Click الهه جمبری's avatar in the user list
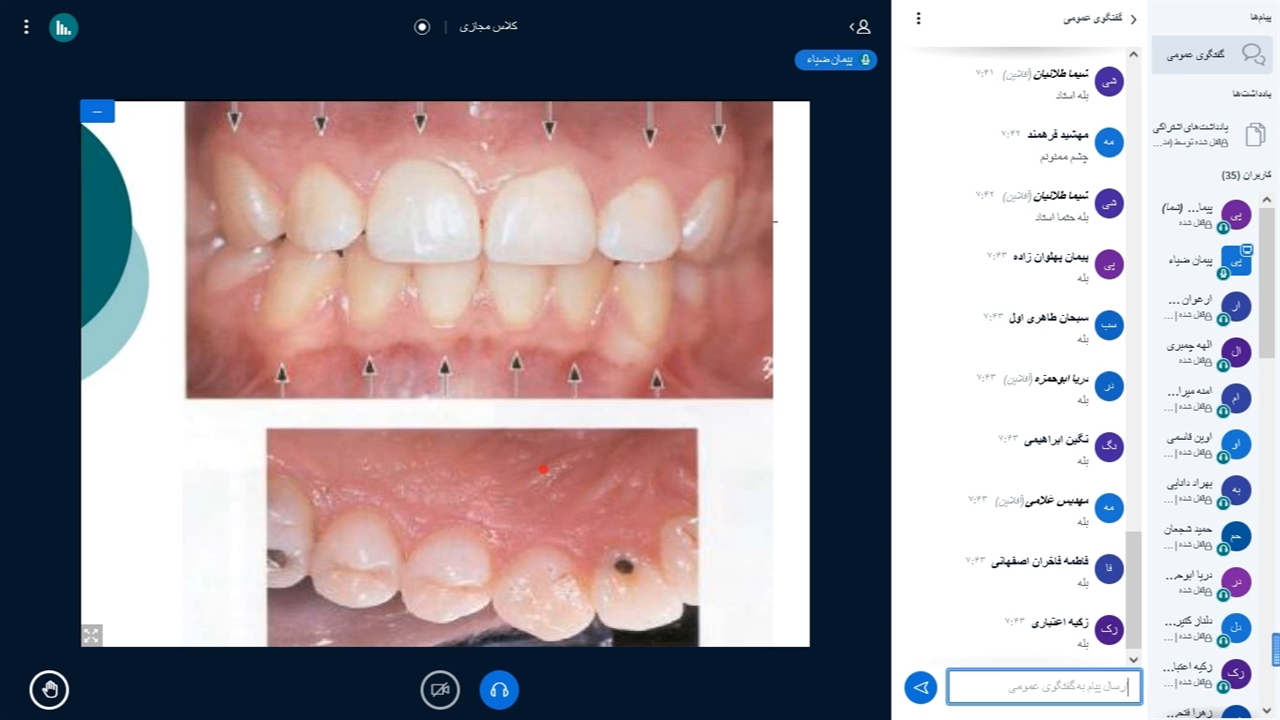The width and height of the screenshot is (1280, 720). click(x=1236, y=351)
